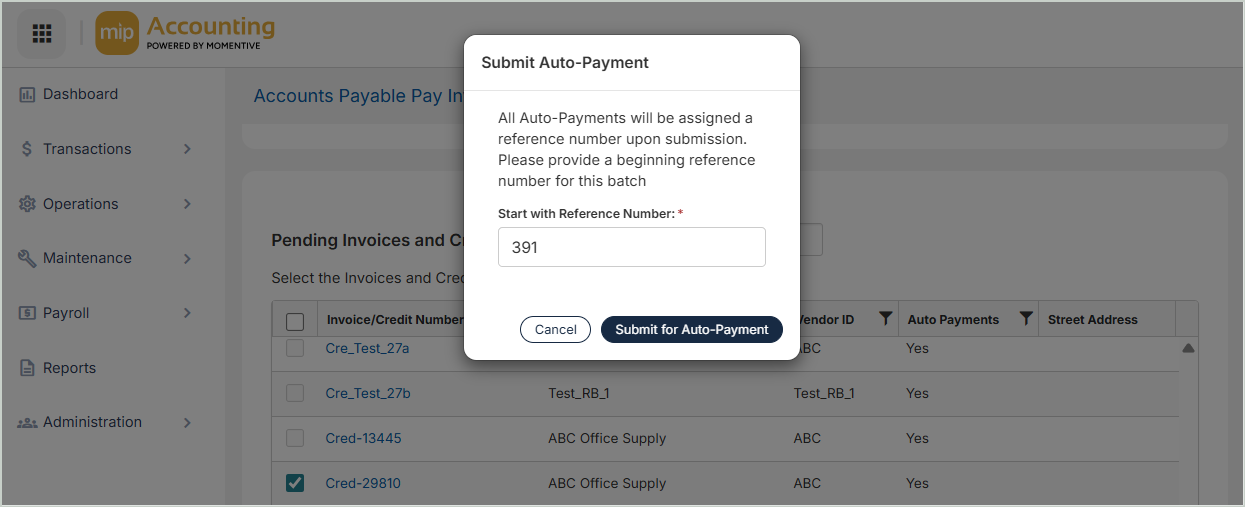1245x507 pixels.
Task: Click the Start with Reference Number field
Action: 631,247
